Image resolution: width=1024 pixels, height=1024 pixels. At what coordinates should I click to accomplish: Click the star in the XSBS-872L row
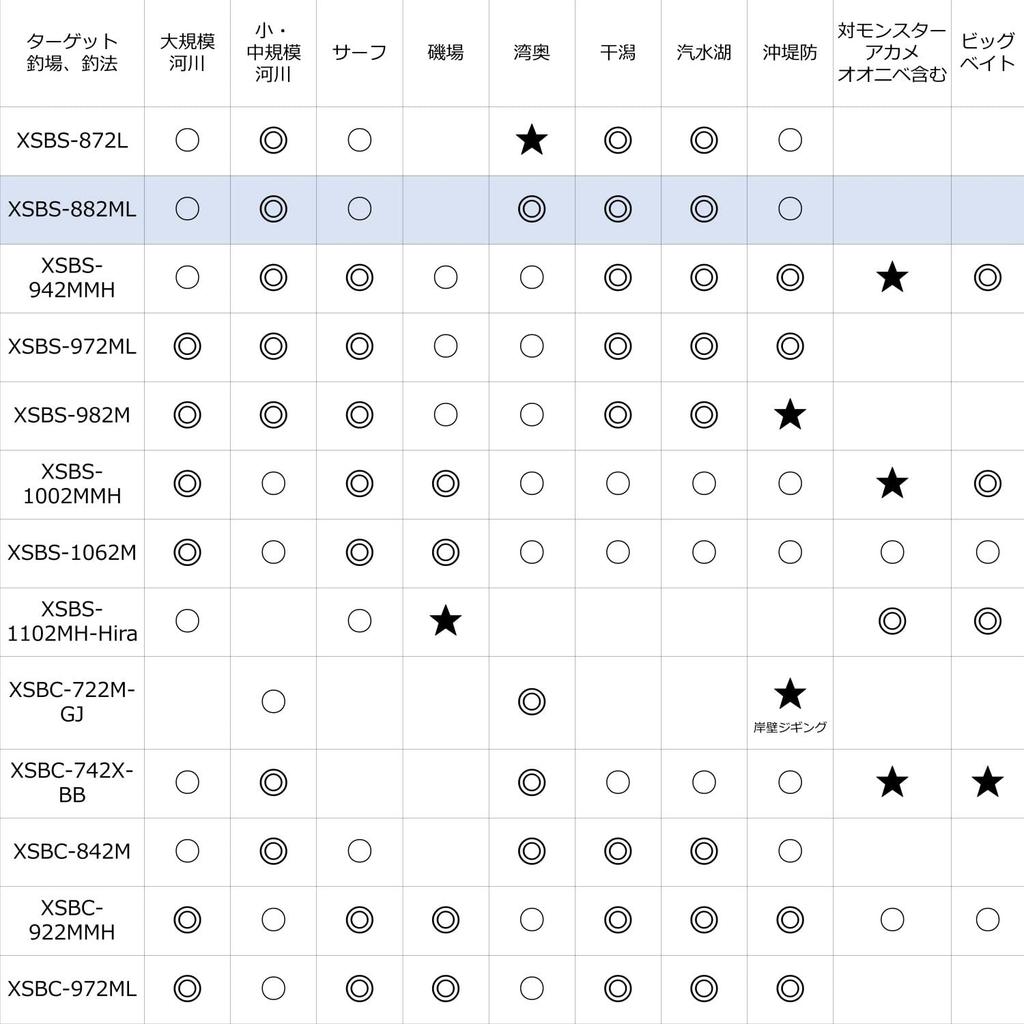click(x=532, y=140)
